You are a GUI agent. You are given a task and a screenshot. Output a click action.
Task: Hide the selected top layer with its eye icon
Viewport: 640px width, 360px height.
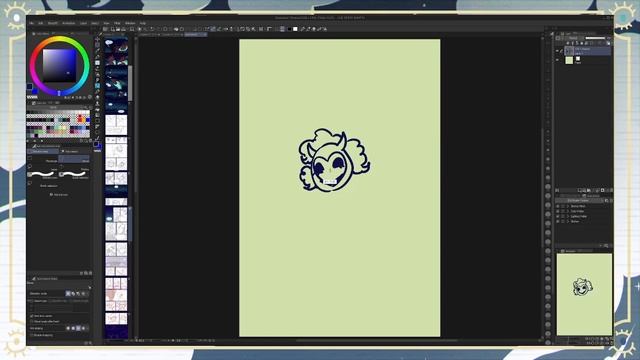pos(557,51)
